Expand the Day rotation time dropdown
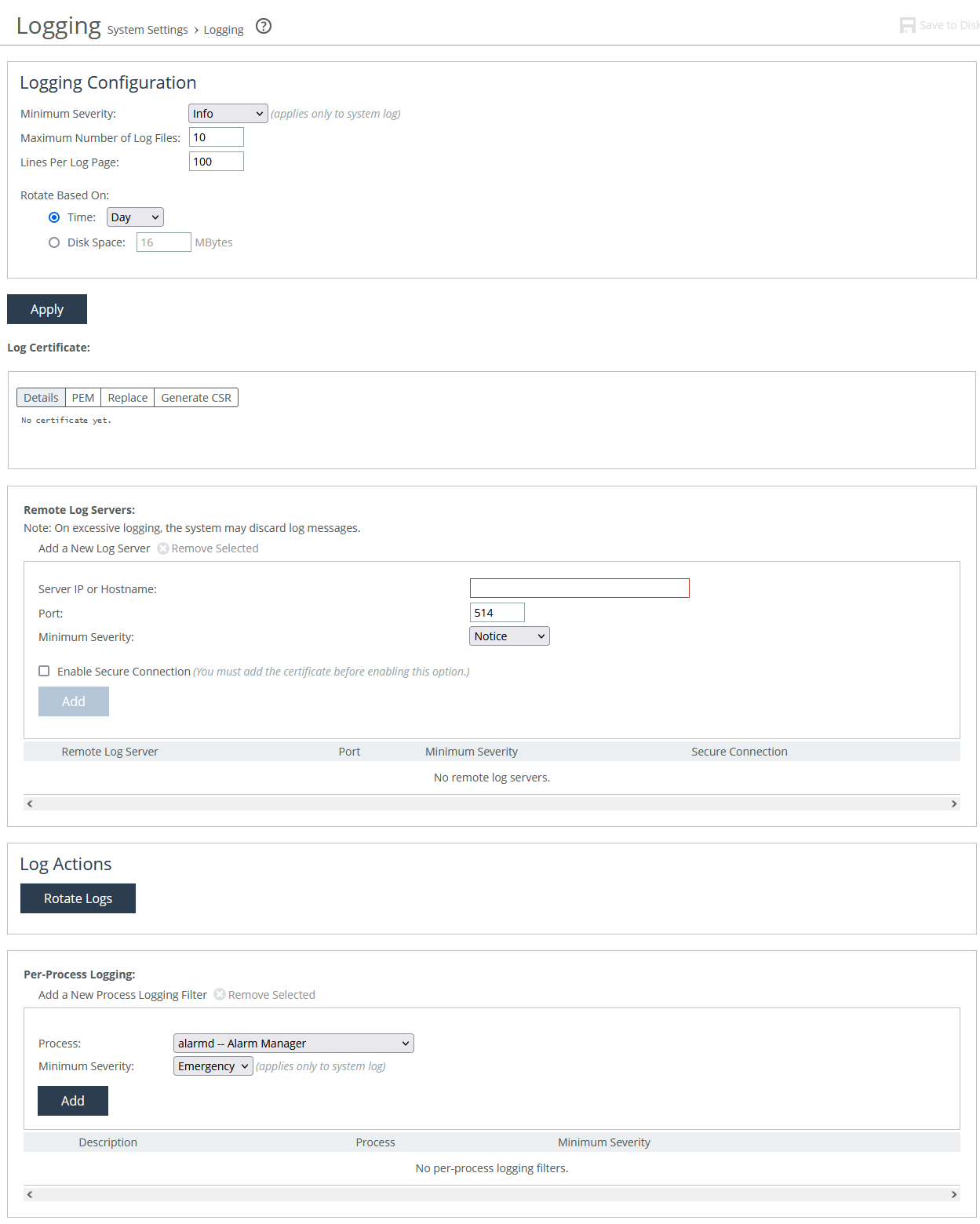The image size is (980, 1224). (135, 217)
